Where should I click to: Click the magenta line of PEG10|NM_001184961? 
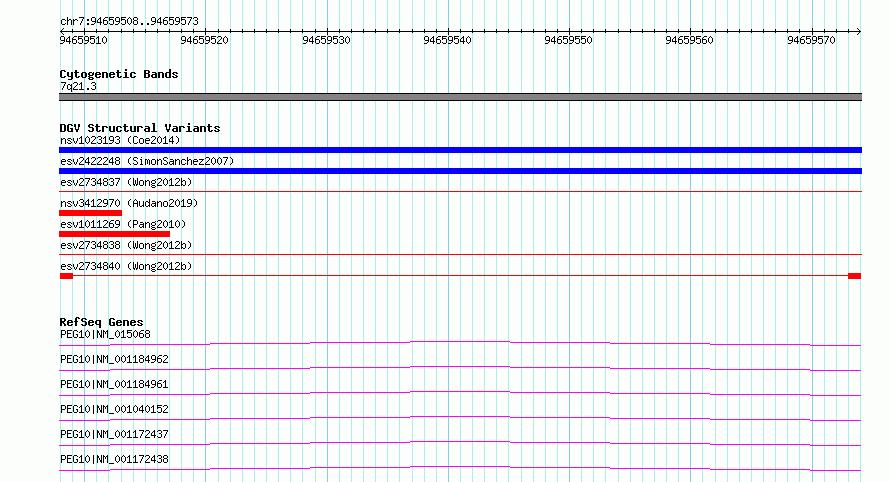[x=460, y=393]
